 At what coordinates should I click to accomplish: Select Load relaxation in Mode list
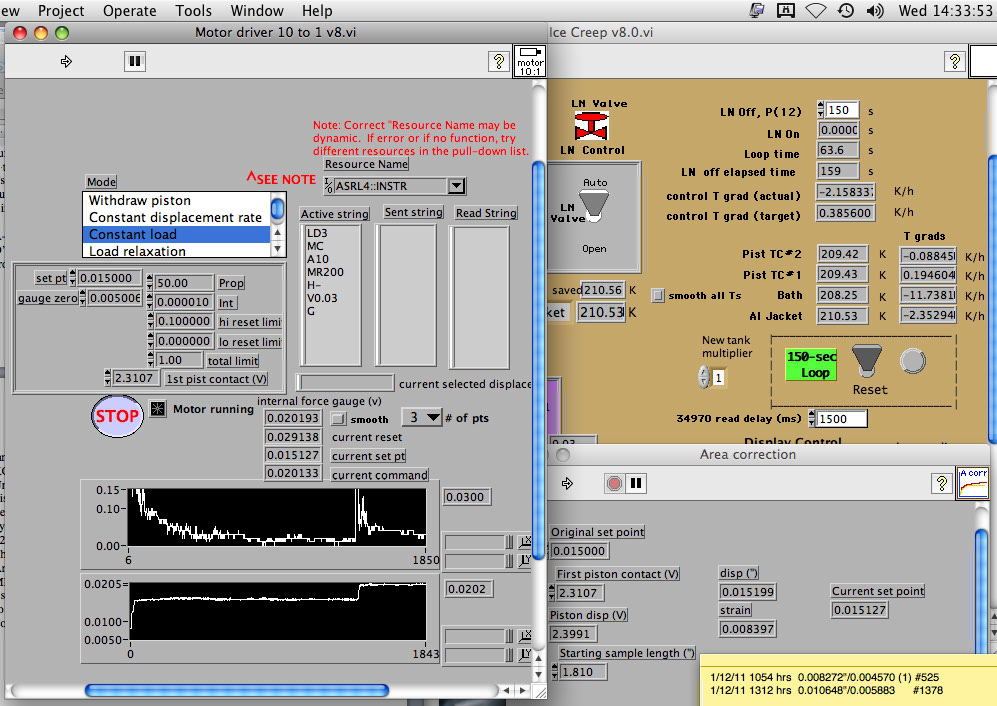(x=137, y=251)
